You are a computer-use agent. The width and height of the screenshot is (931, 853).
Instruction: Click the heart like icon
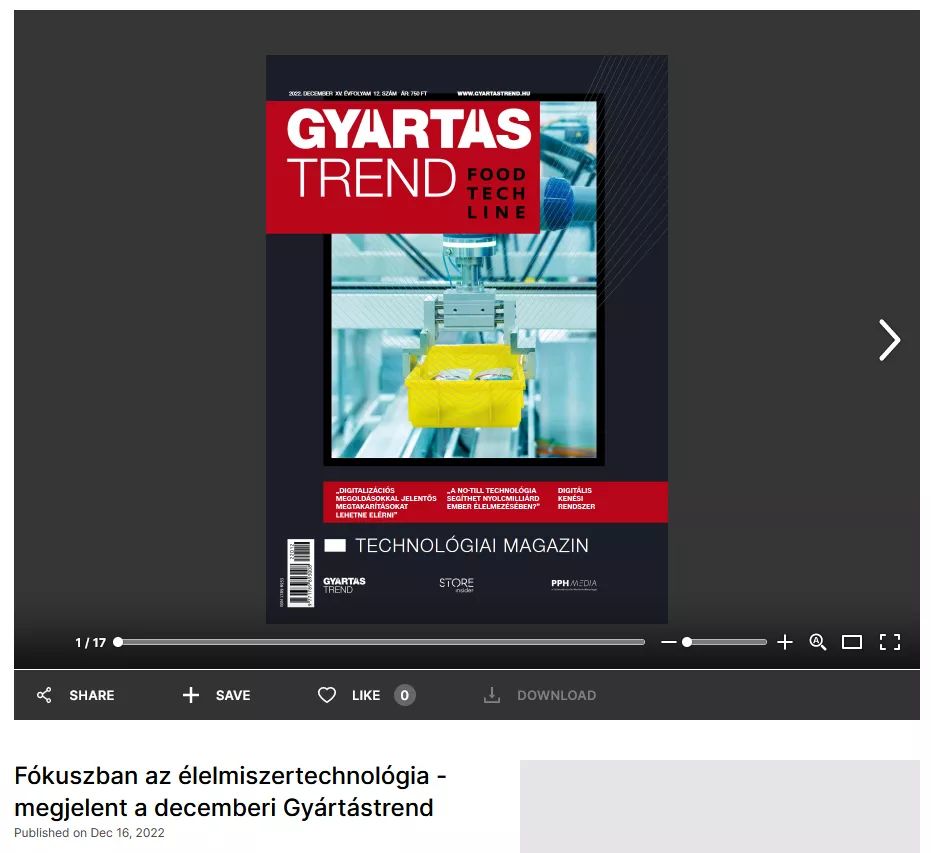point(327,695)
